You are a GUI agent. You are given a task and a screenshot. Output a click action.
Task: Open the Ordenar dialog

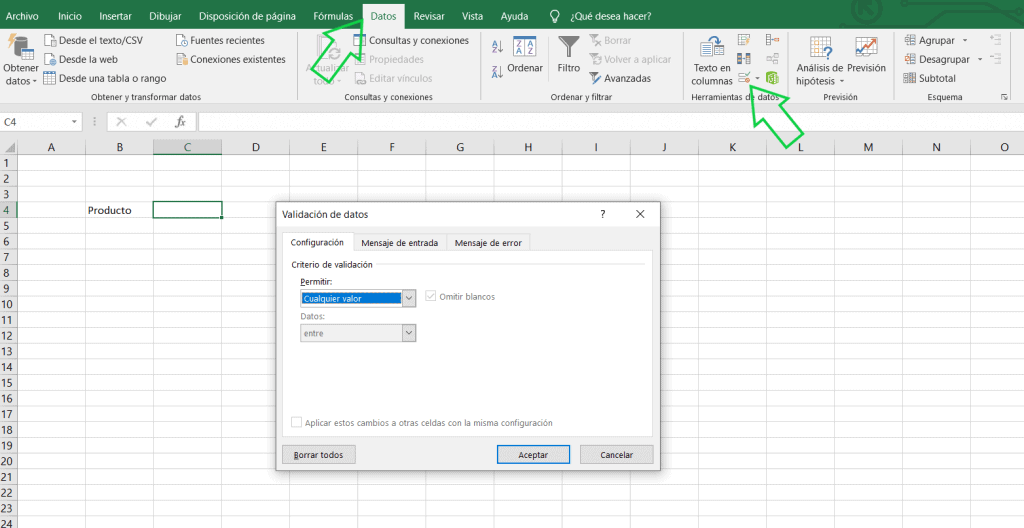click(525, 54)
